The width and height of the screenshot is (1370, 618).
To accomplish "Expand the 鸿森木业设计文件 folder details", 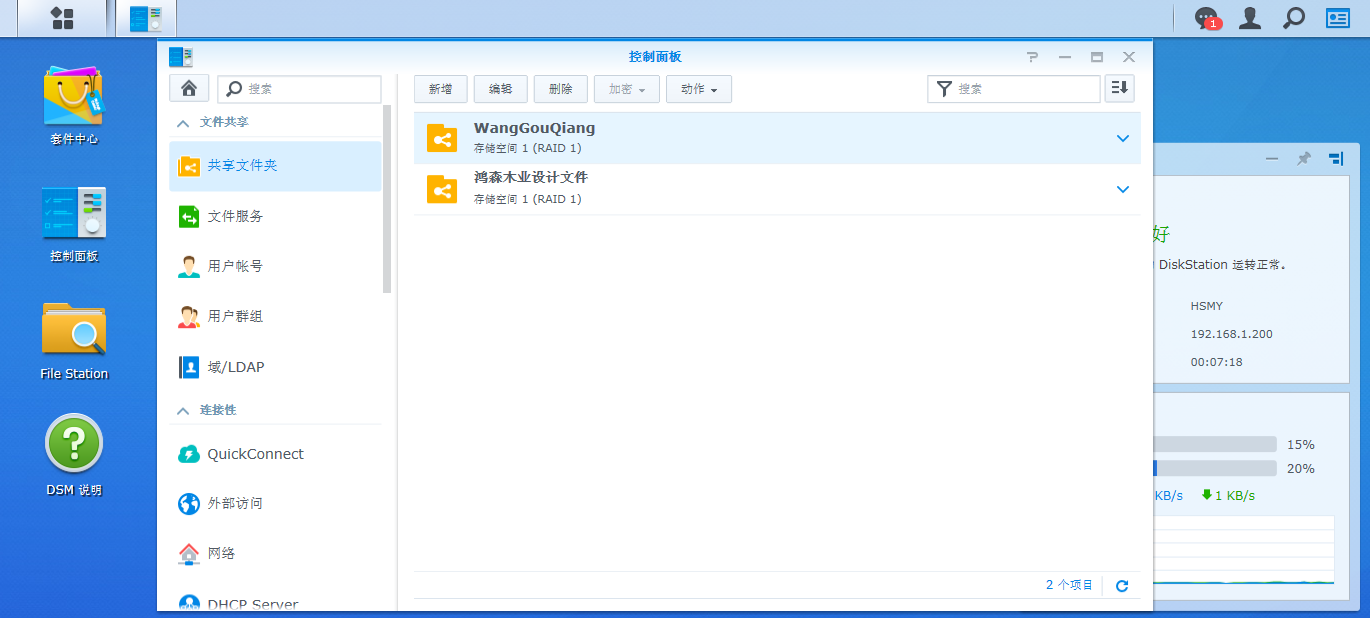I will click(1122, 189).
